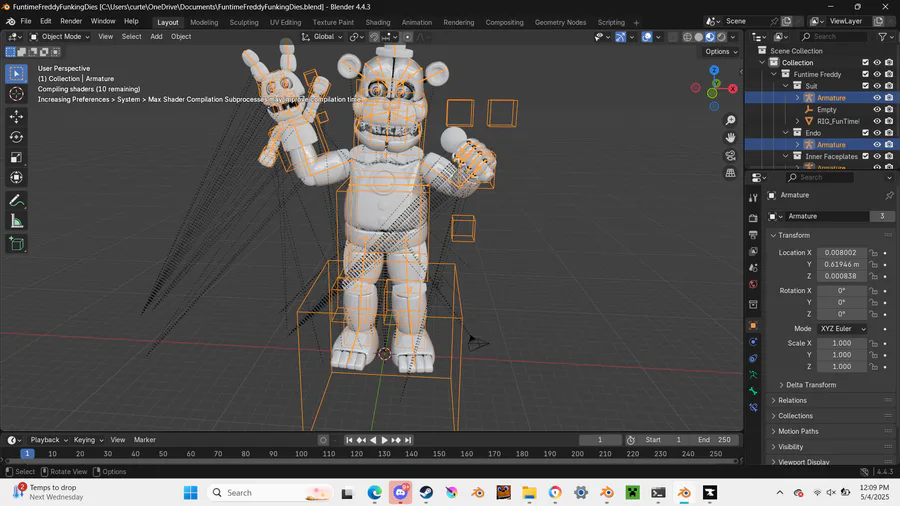Open the Tool properties tab
This screenshot has height=506, width=900.
pyautogui.click(x=753, y=198)
